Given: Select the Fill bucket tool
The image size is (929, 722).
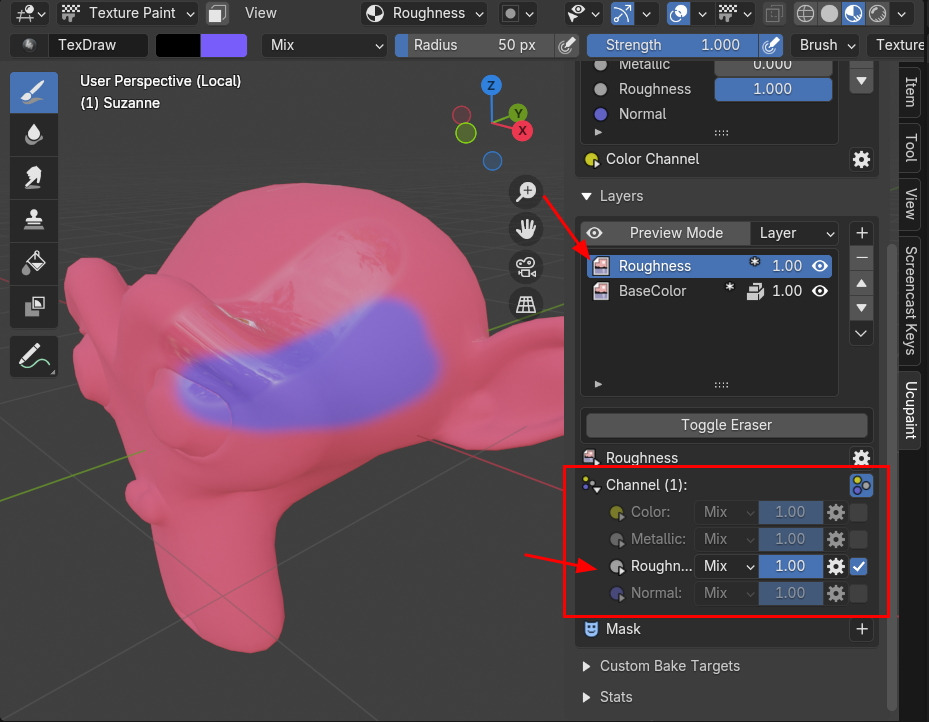Looking at the screenshot, I should (34, 263).
